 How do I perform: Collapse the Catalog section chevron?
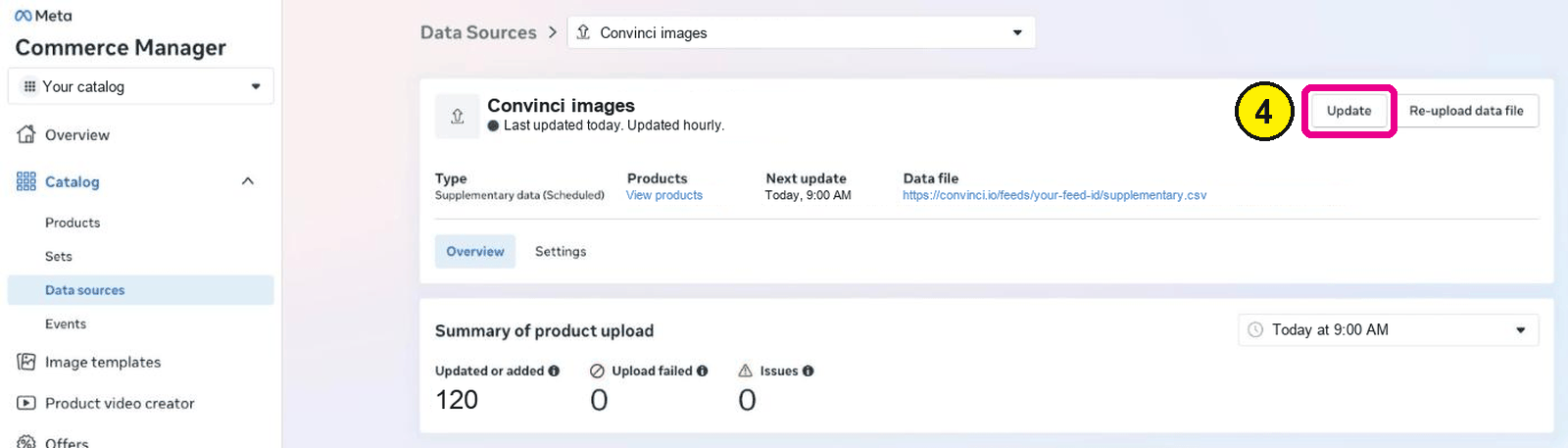click(x=248, y=181)
